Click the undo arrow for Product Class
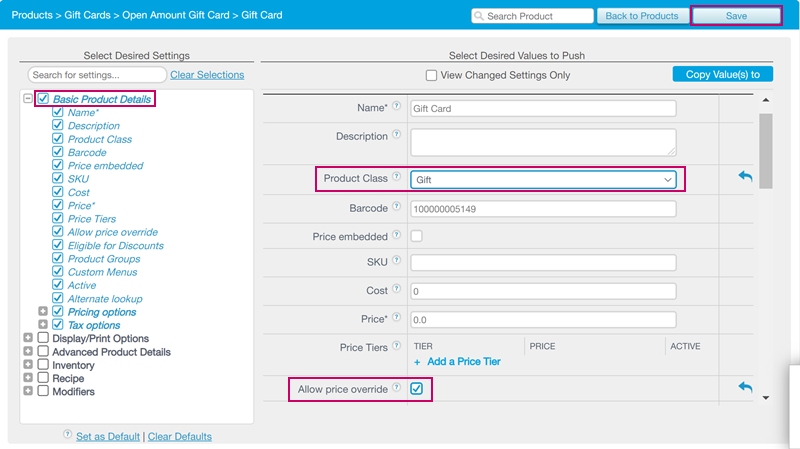The height and width of the screenshot is (449, 800). [x=745, y=176]
